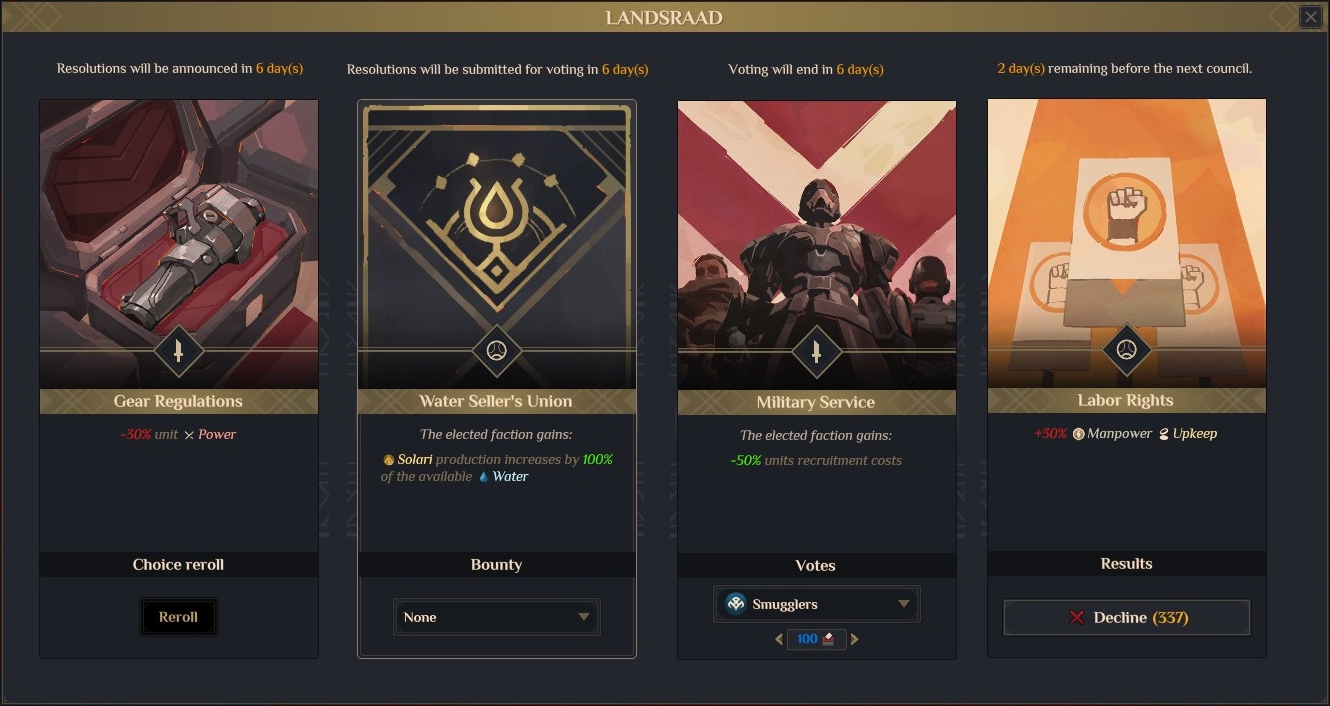
Task: Click the Decline (337) results button
Action: click(x=1126, y=618)
